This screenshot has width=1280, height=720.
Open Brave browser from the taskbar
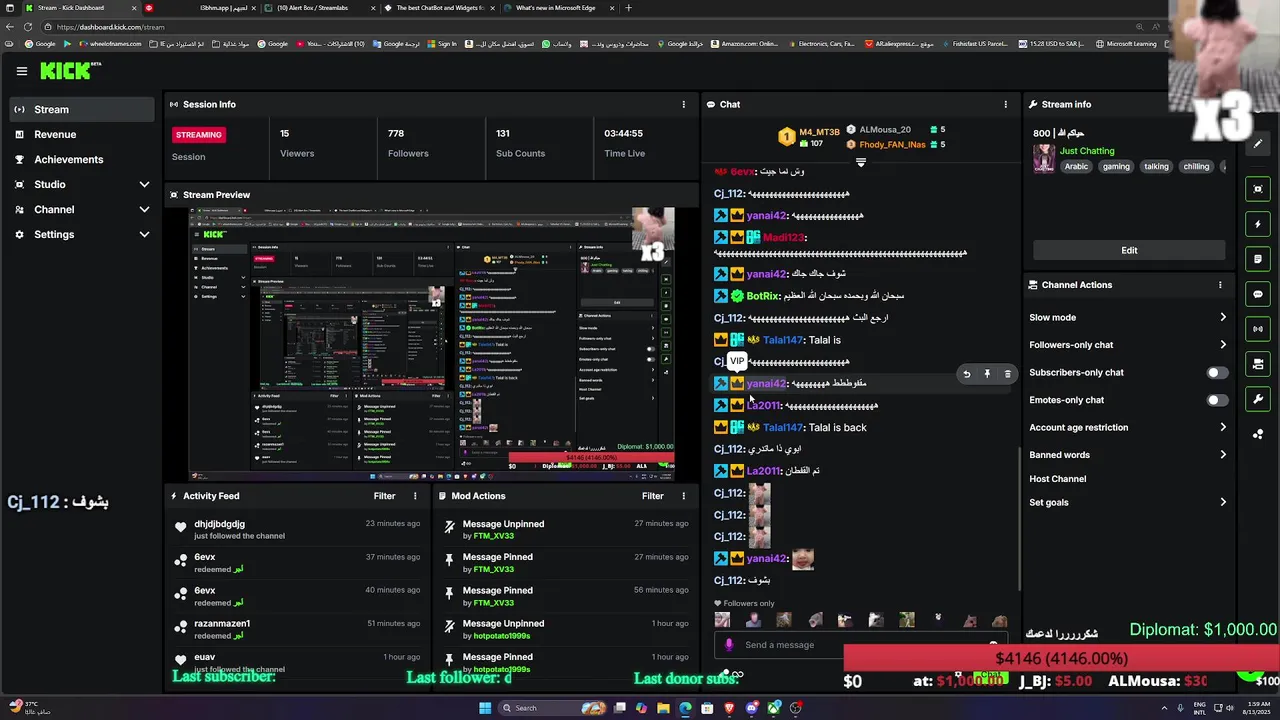click(x=729, y=708)
